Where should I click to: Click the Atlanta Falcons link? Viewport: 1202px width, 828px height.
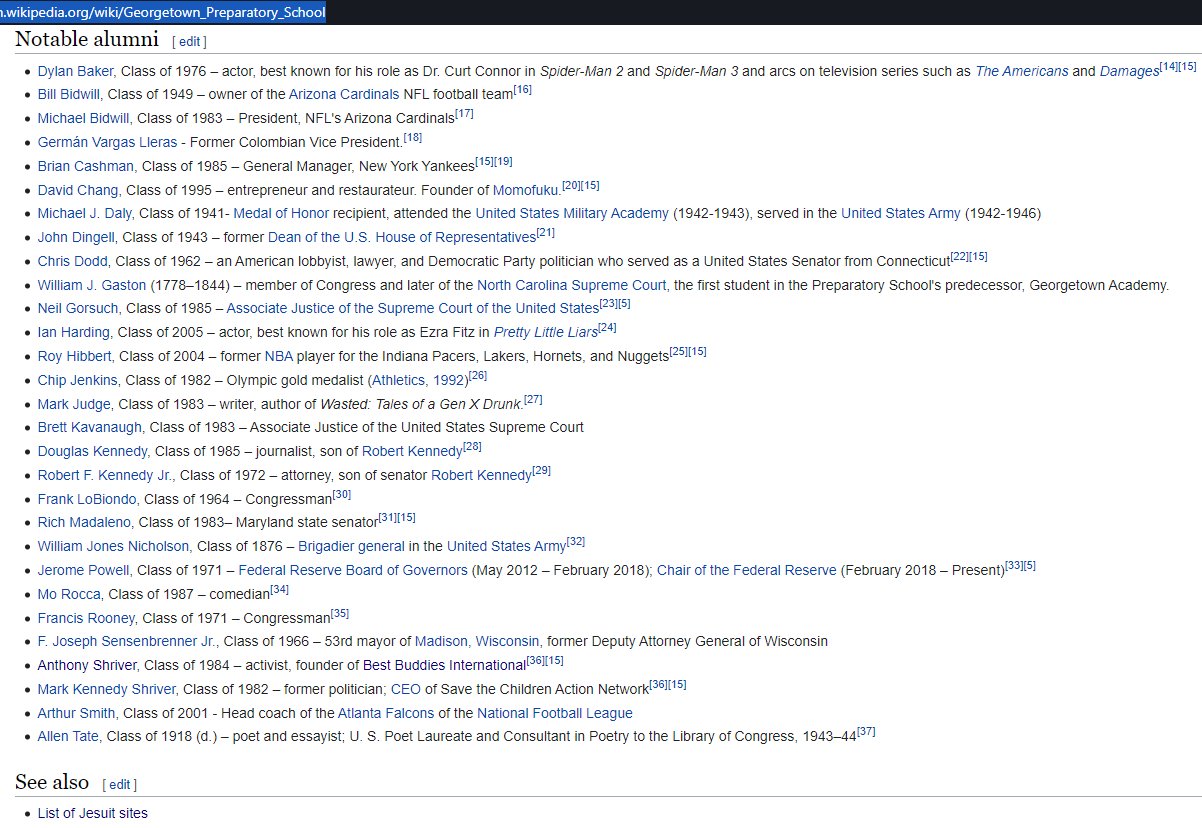coord(386,713)
